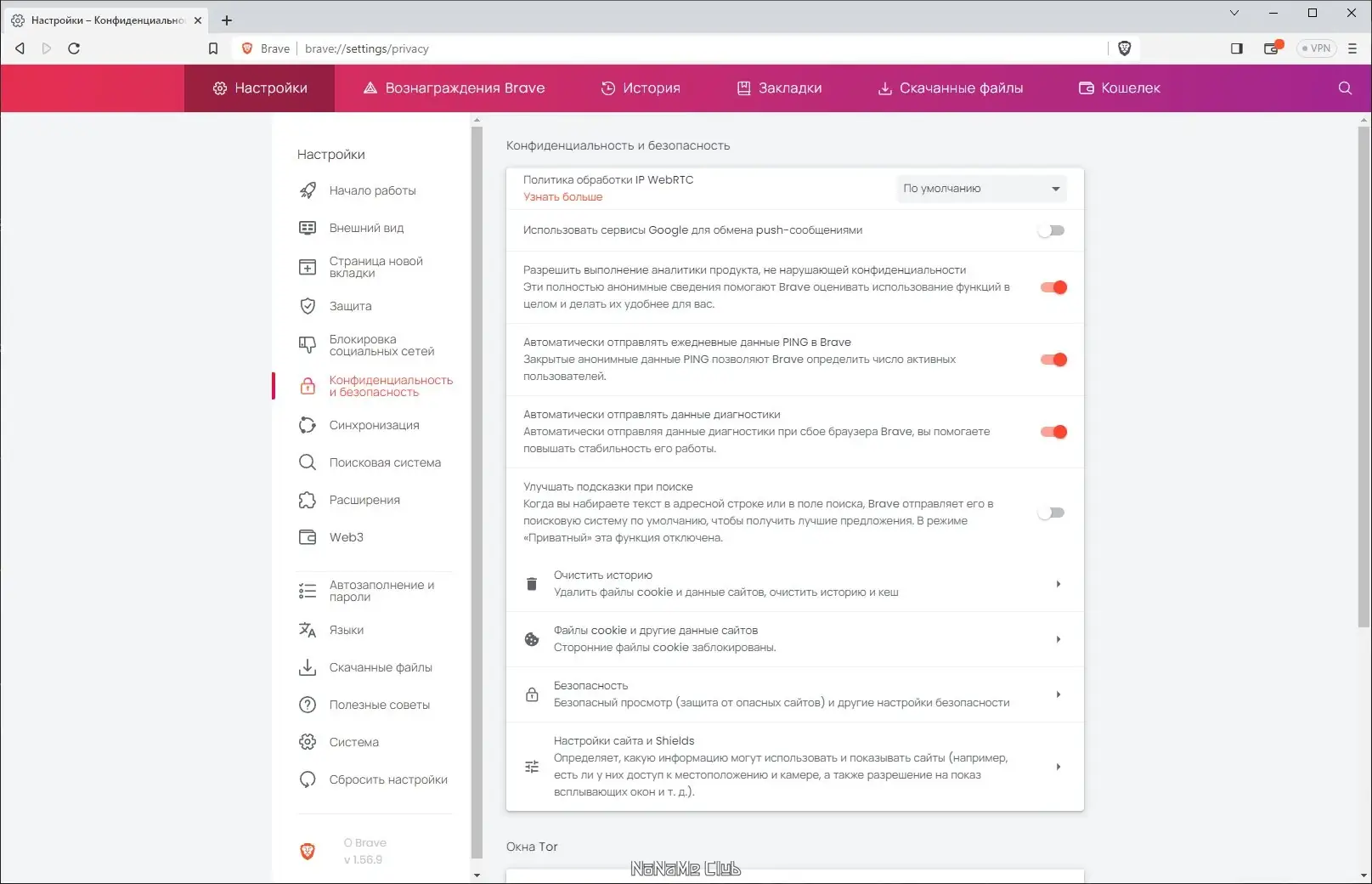Viewport: 1372px width, 884px height.
Task: Open the Настройки tab in header
Action: pos(260,88)
